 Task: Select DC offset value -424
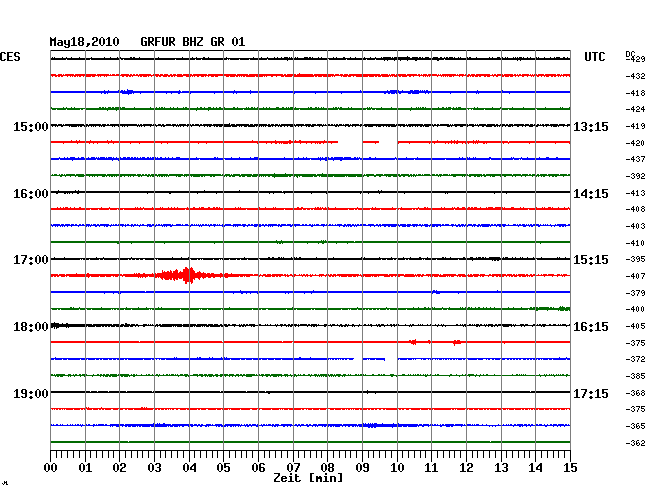click(x=635, y=109)
